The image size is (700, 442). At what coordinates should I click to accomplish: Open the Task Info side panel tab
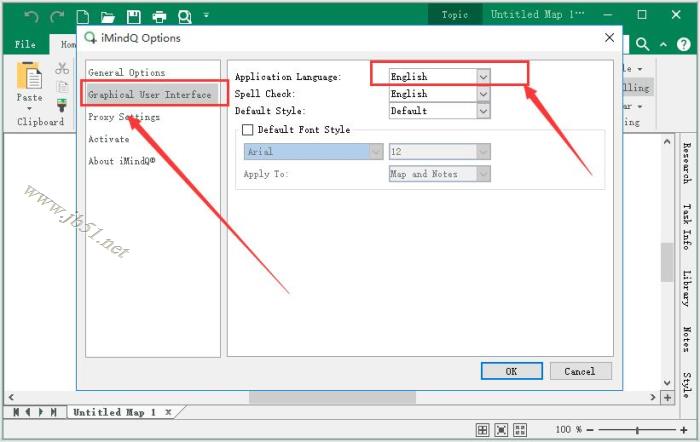(687, 227)
